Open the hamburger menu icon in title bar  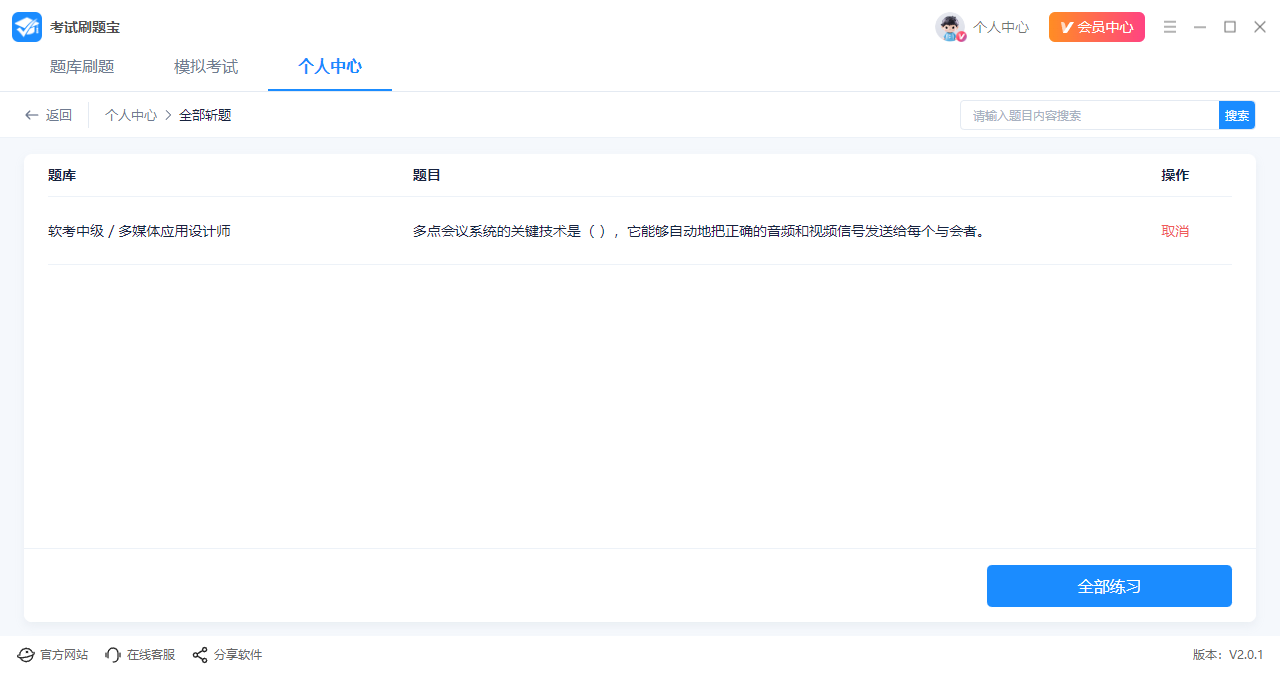pos(1170,27)
